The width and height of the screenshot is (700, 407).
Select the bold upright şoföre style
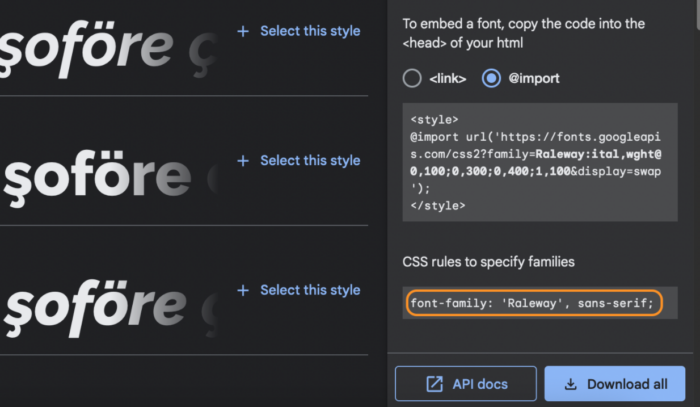click(299, 161)
